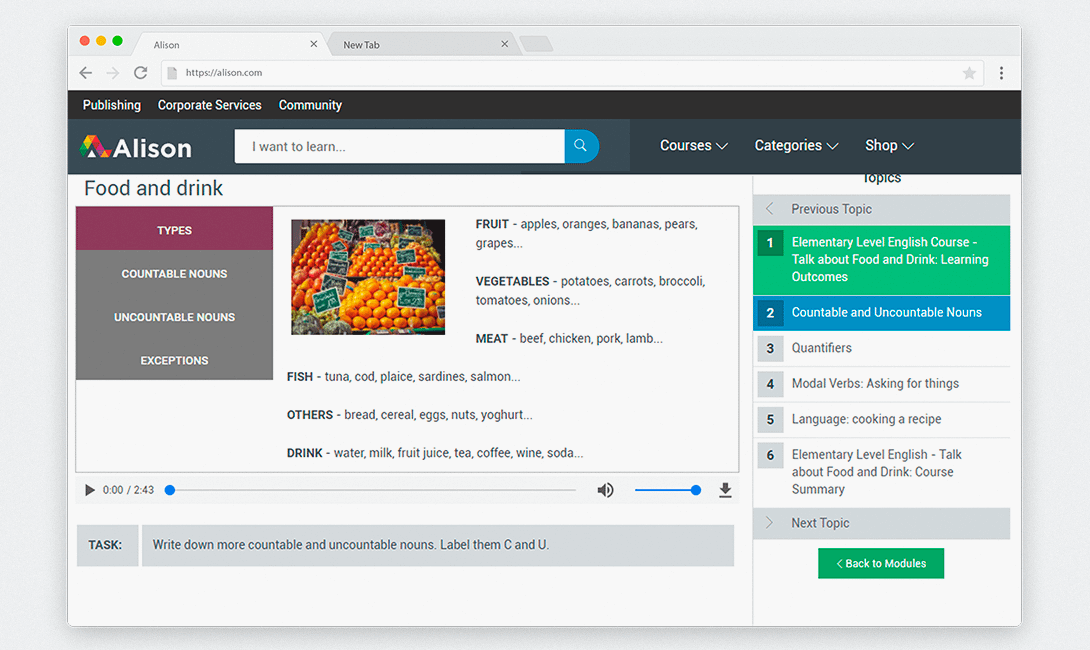This screenshot has height=650, width=1090.
Task: Reload the page with the refresh icon
Action: coord(140,72)
